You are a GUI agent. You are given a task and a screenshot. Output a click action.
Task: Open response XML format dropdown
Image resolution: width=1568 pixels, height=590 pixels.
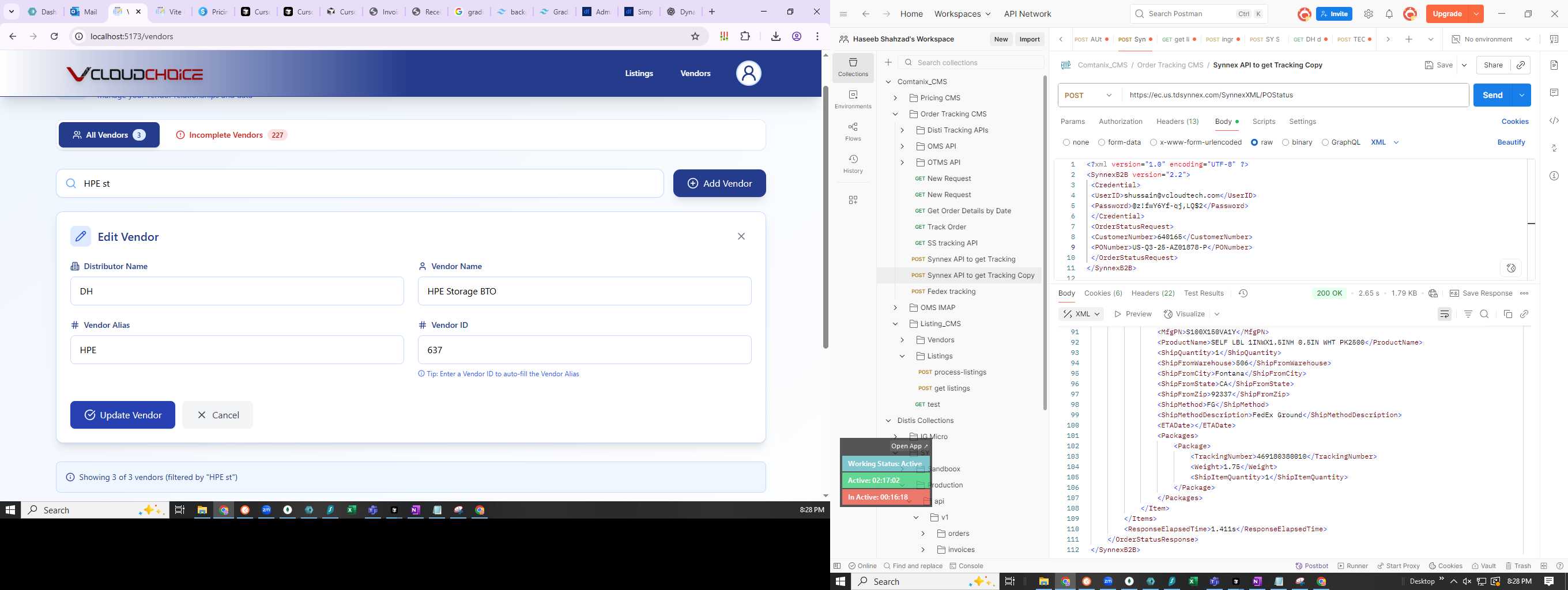pyautogui.click(x=1081, y=314)
